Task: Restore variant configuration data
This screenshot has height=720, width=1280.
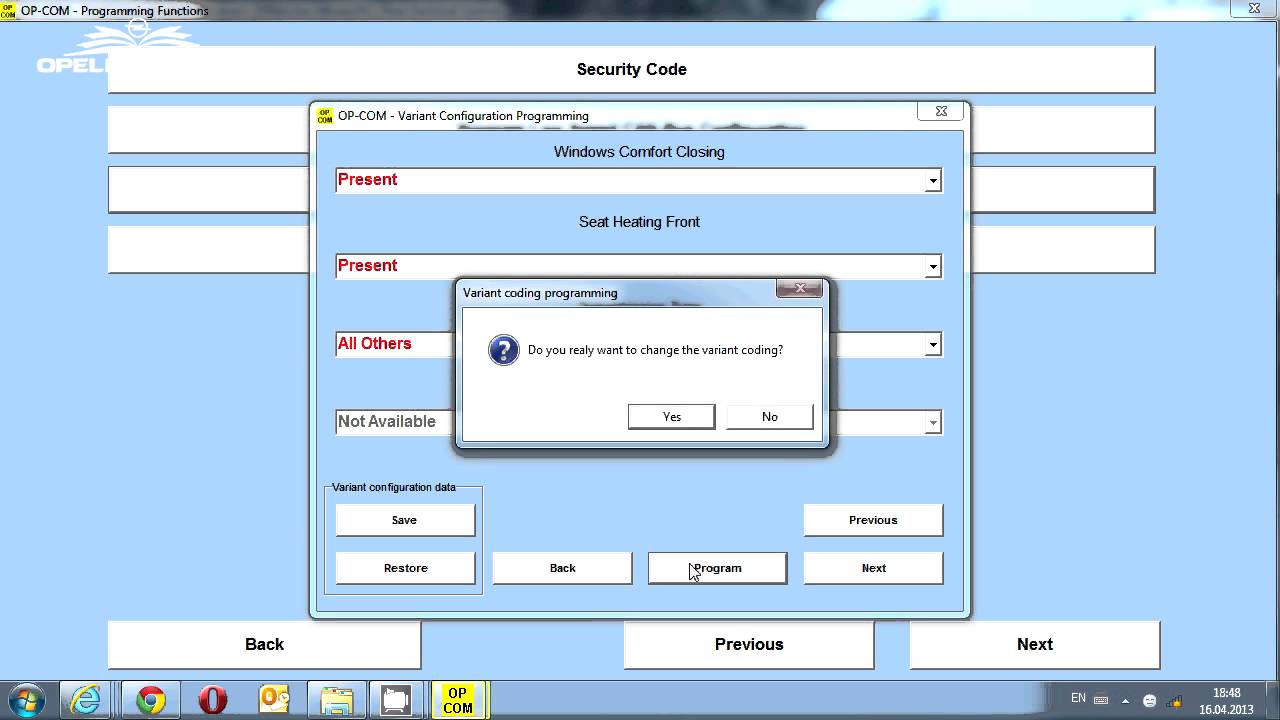Action: point(405,568)
